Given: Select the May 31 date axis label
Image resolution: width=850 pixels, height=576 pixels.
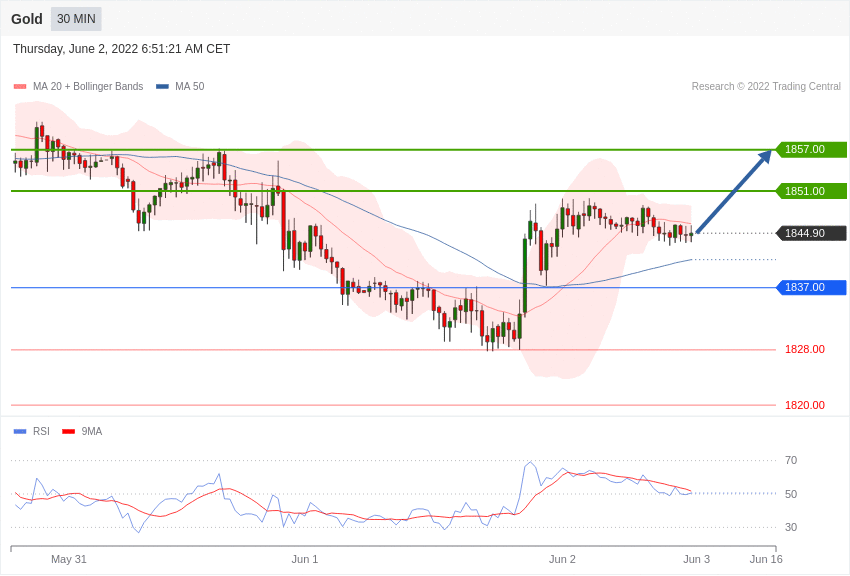Looking at the screenshot, I should tap(68, 559).
